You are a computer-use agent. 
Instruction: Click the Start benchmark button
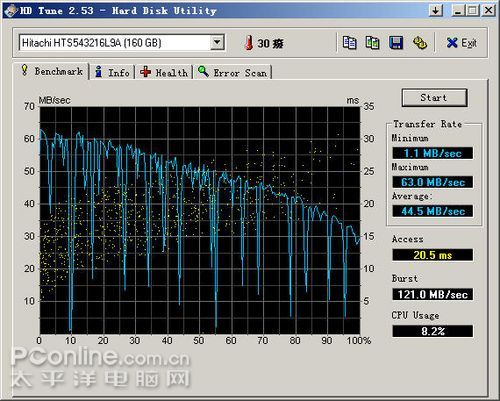[x=434, y=98]
